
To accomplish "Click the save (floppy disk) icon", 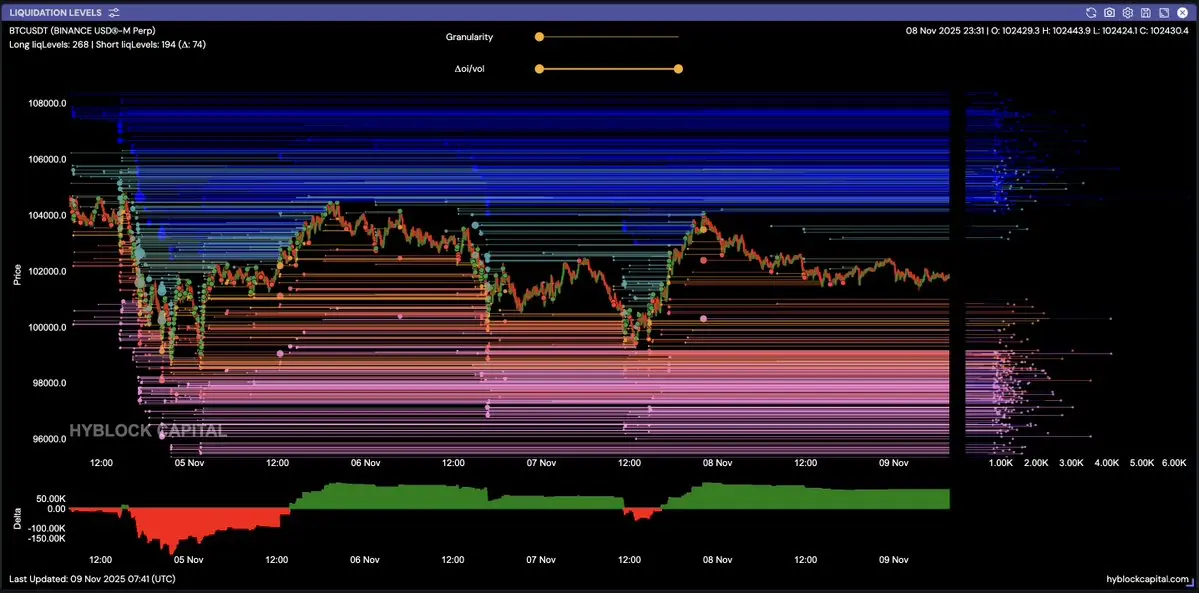I will coord(1145,12).
